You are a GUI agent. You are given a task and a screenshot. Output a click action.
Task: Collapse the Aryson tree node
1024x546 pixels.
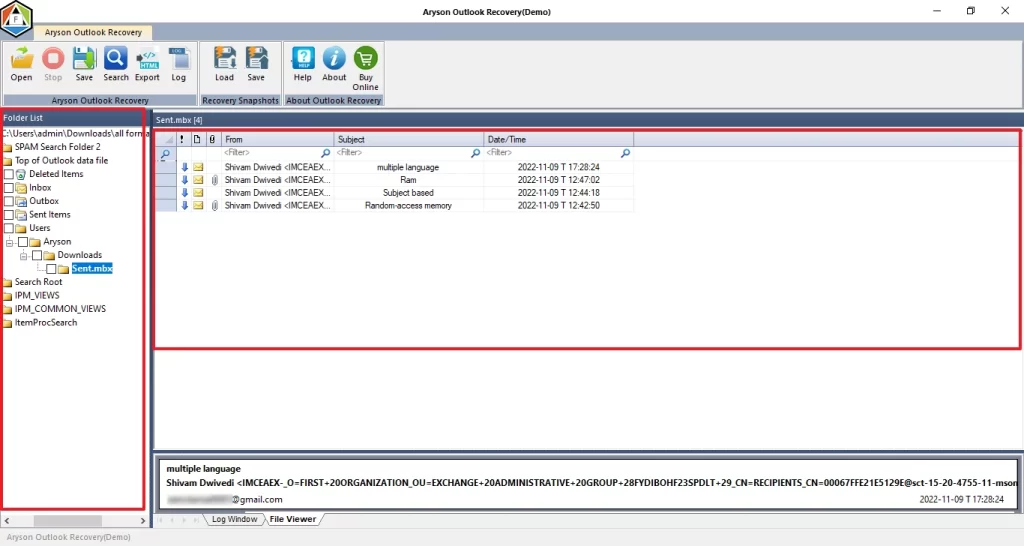pos(10,242)
